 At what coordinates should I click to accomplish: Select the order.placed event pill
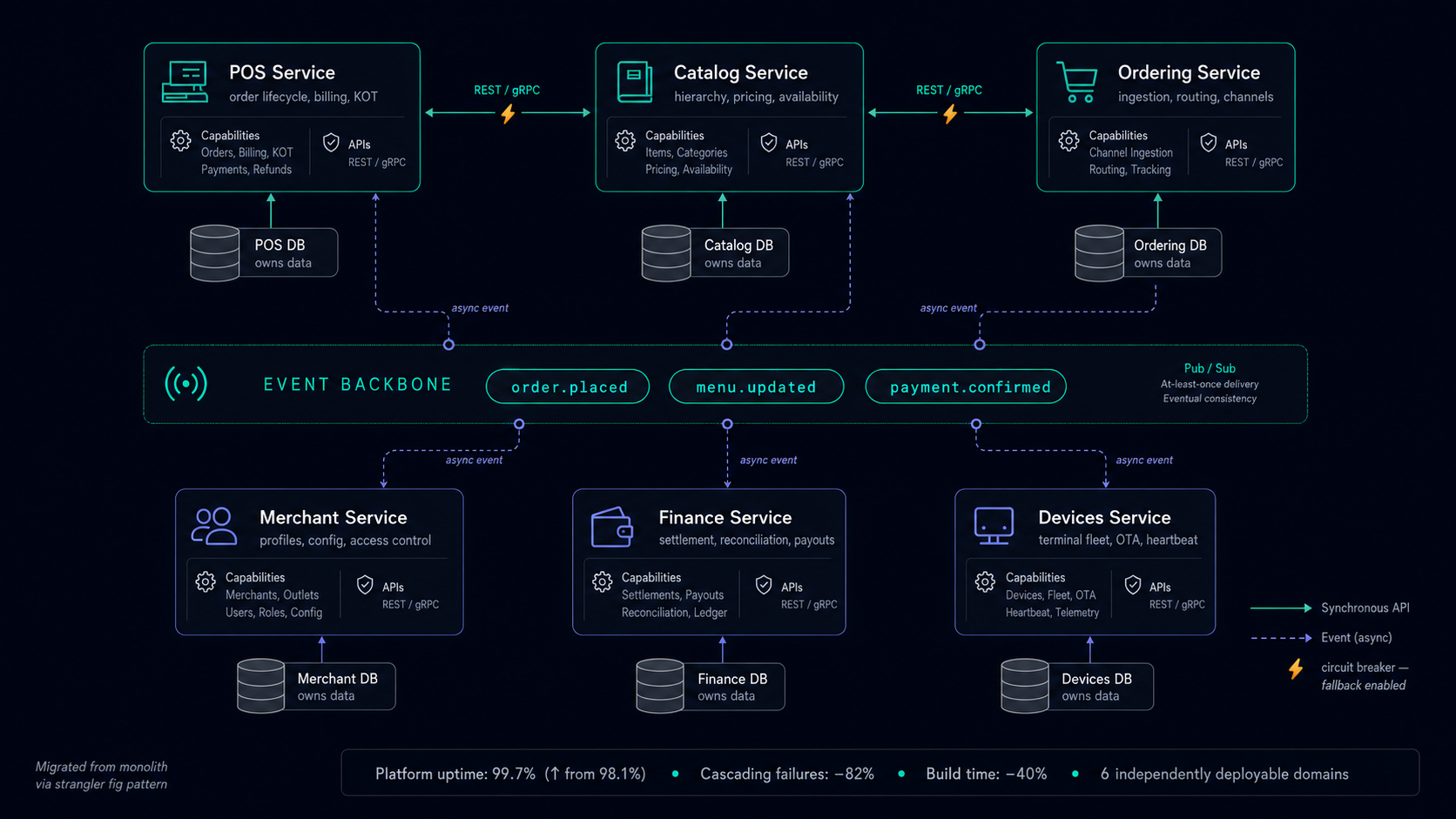pyautogui.click(x=568, y=386)
